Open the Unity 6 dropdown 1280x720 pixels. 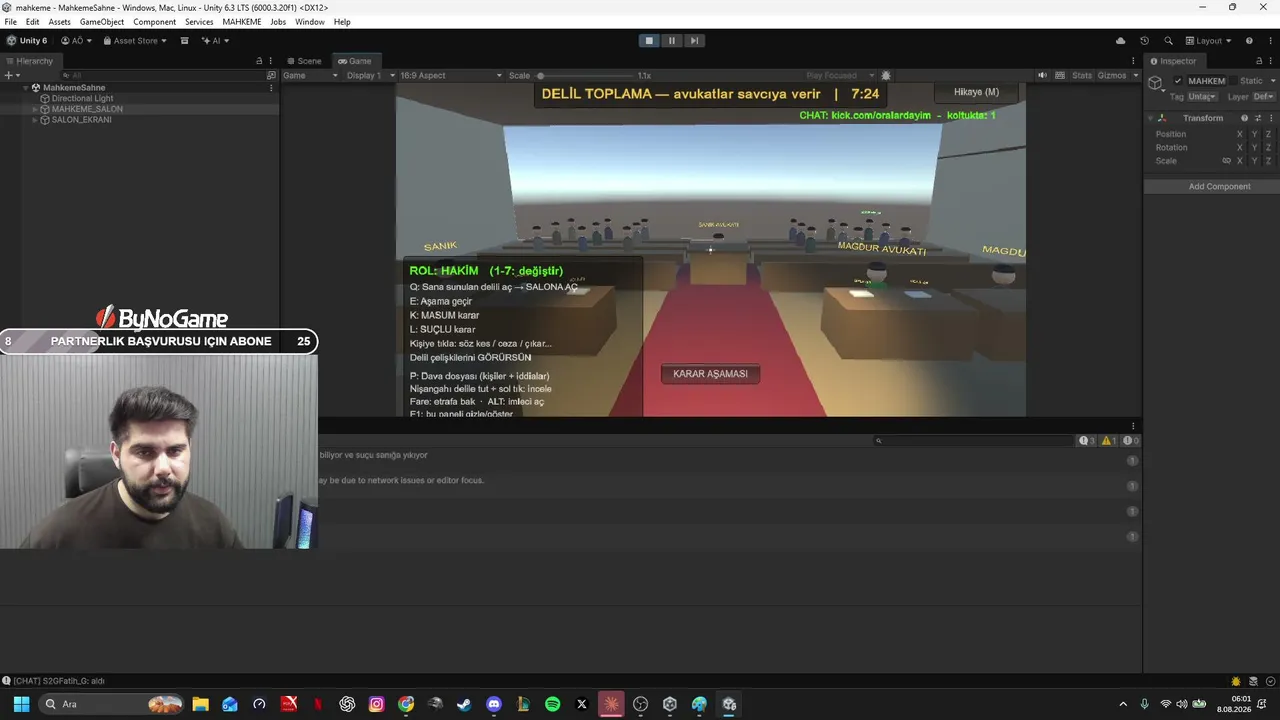(27, 41)
